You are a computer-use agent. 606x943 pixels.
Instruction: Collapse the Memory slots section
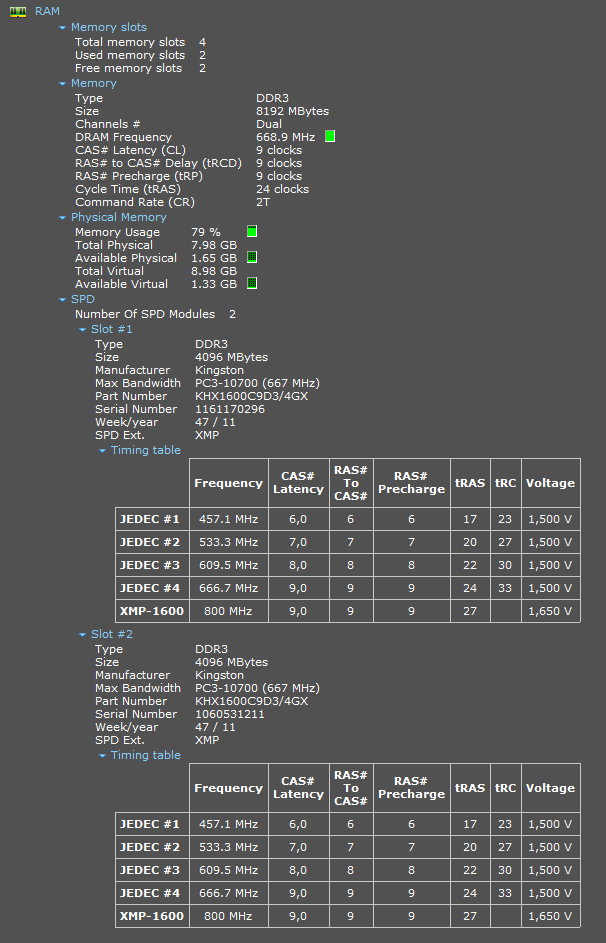pos(62,28)
